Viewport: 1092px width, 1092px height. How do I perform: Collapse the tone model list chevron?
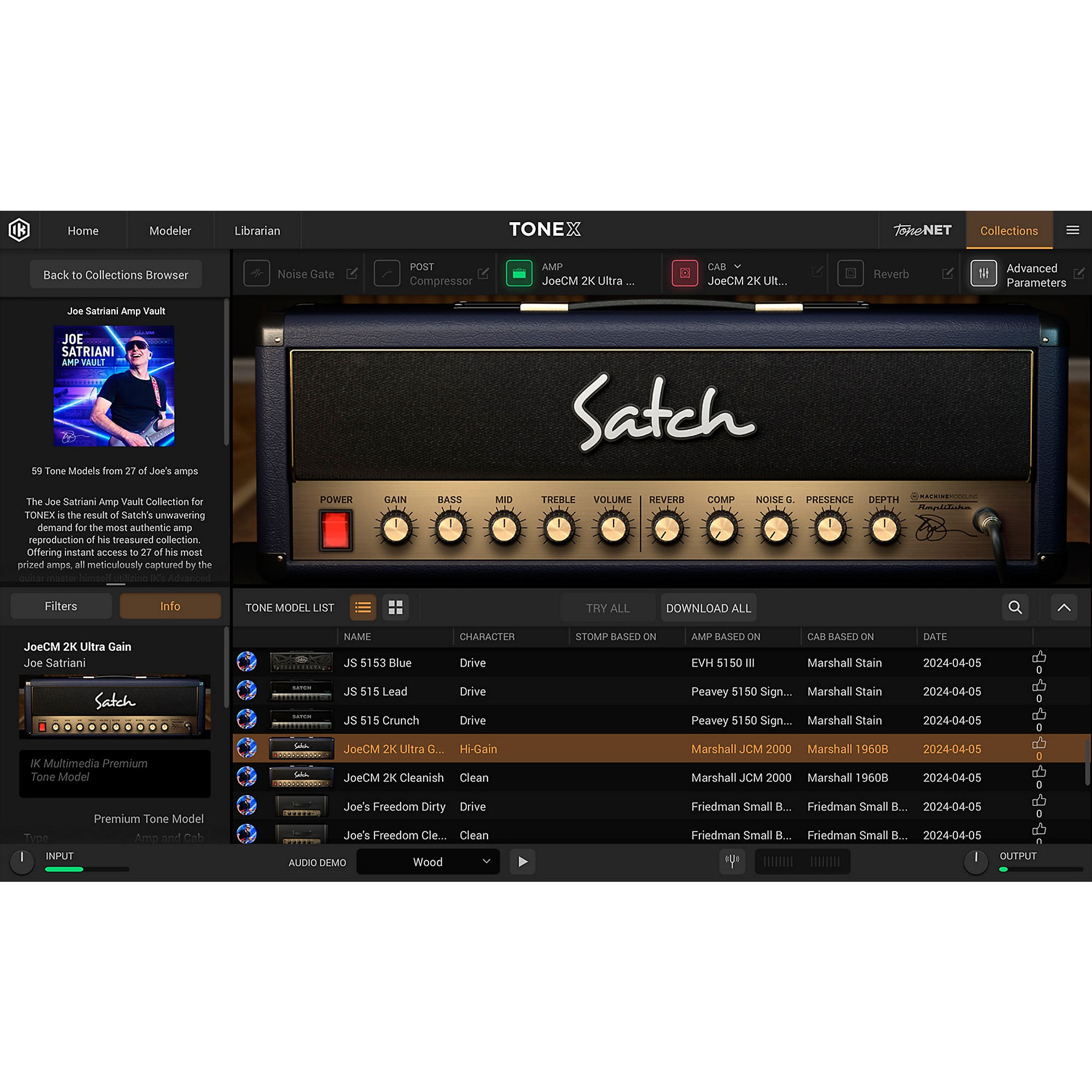[1064, 608]
